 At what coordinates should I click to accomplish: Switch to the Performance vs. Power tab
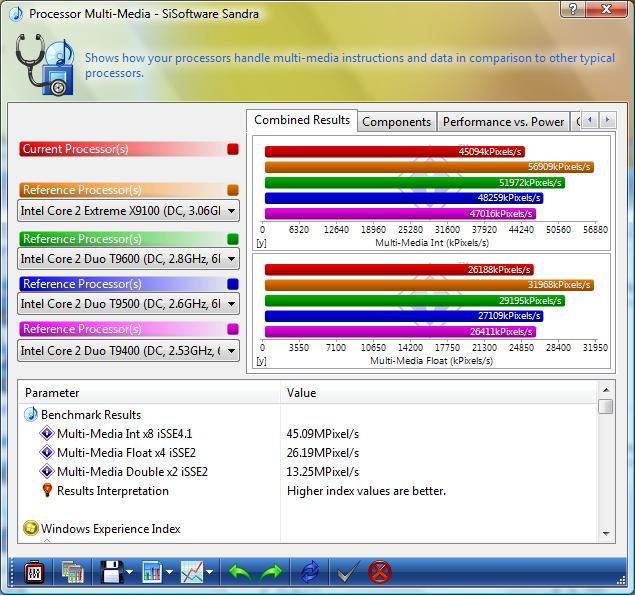503,121
